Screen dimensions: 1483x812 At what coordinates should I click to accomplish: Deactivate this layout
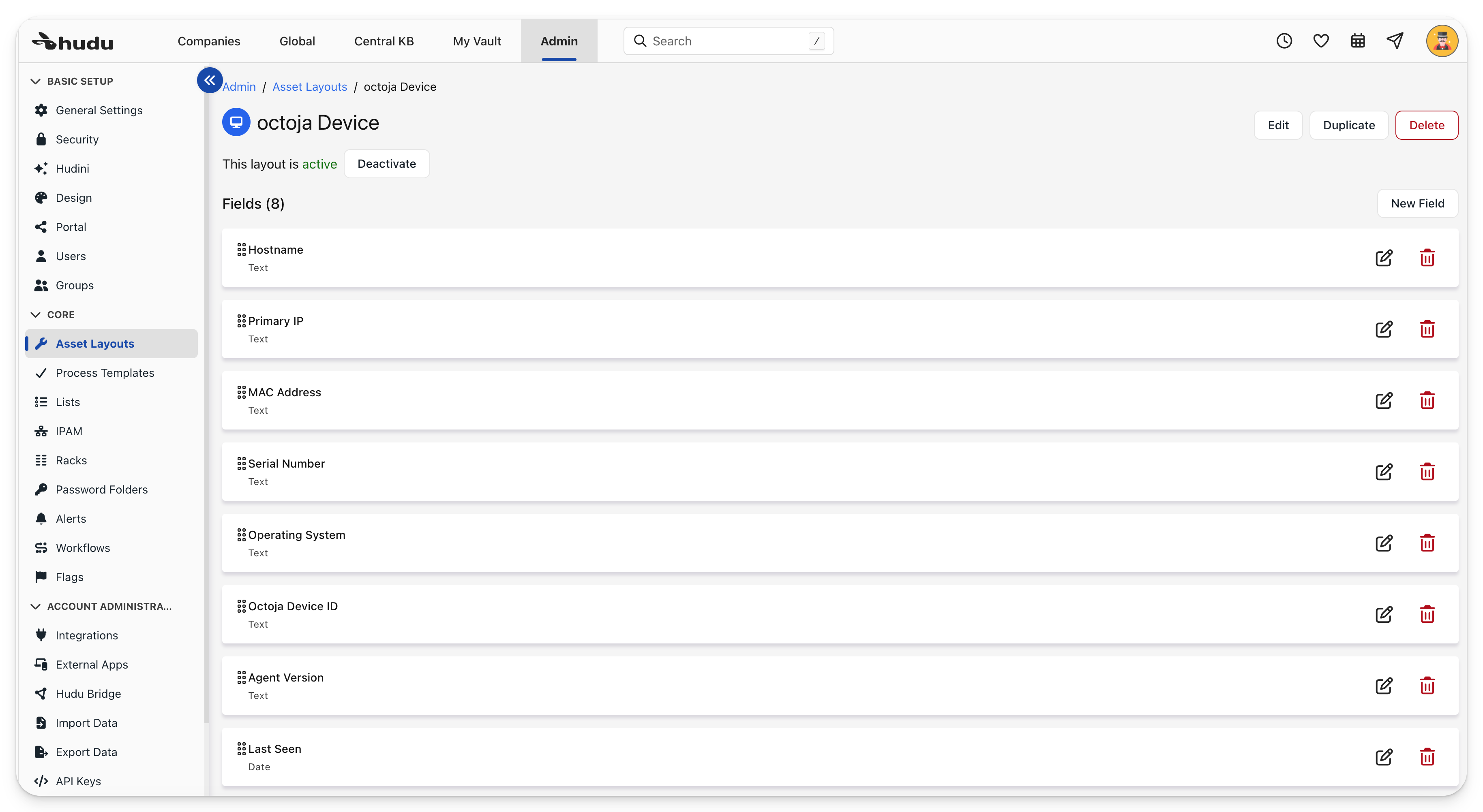387,163
